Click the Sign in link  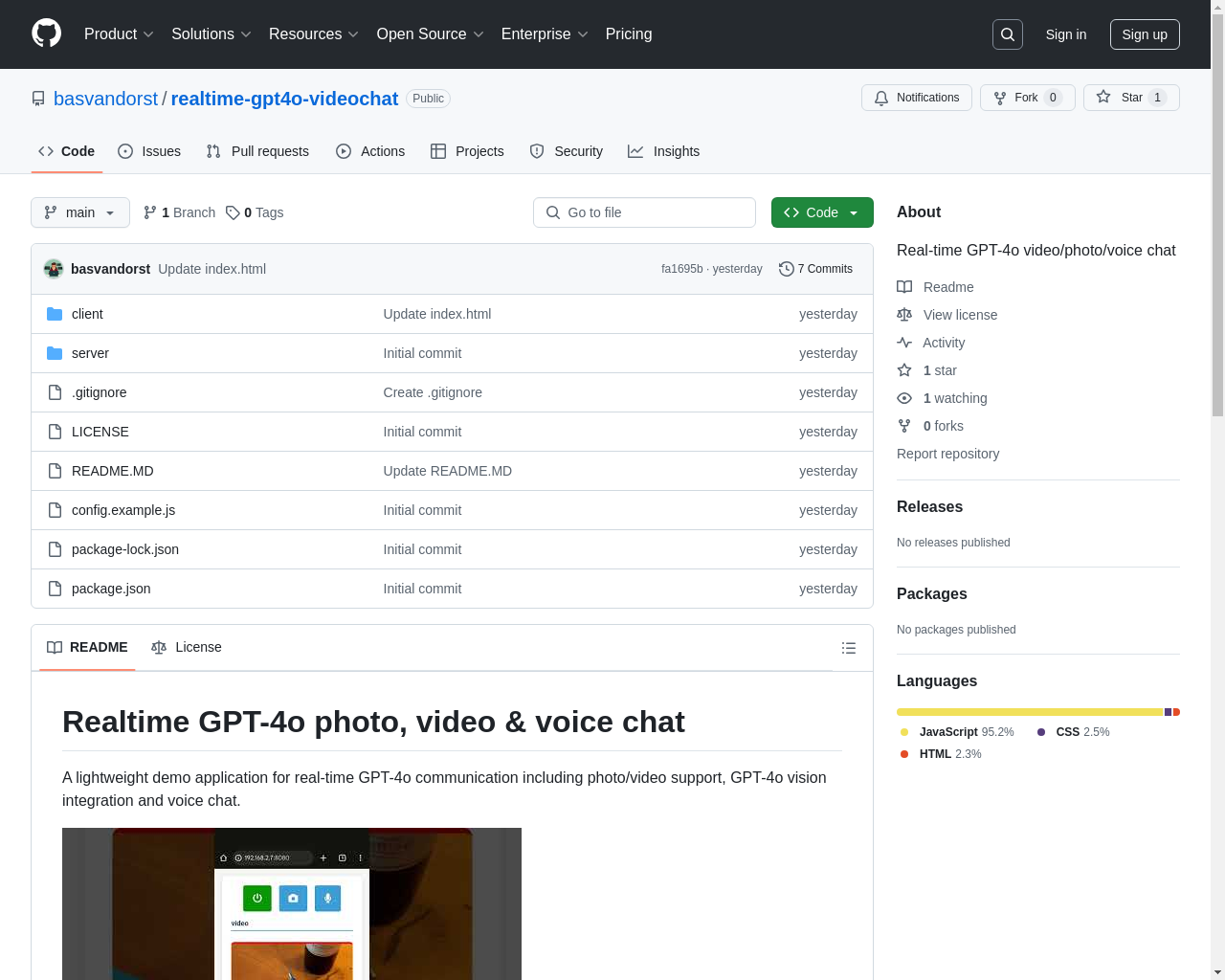pos(1066,34)
